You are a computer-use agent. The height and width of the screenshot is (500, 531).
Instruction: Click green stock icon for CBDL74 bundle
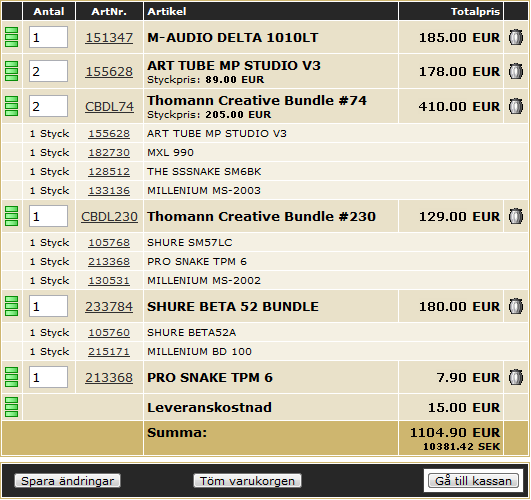click(x=12, y=106)
